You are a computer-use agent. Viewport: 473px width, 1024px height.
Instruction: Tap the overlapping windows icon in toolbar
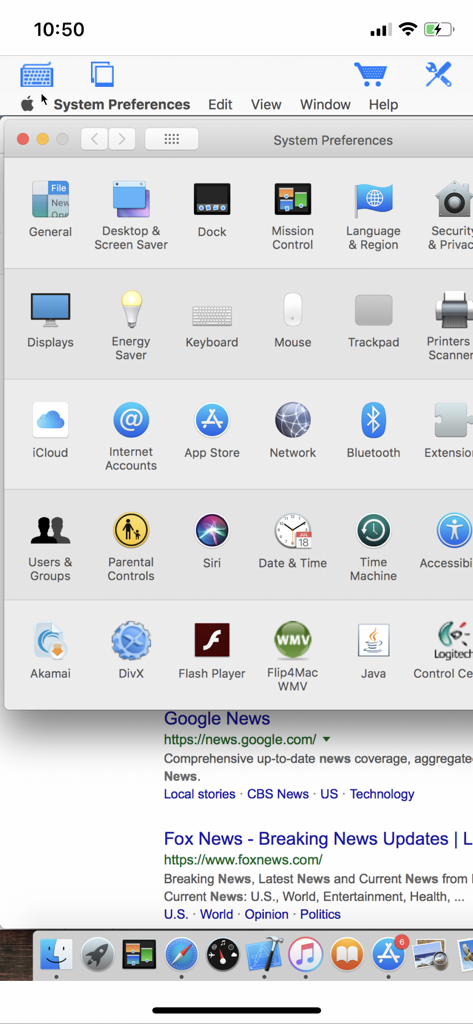click(x=103, y=74)
